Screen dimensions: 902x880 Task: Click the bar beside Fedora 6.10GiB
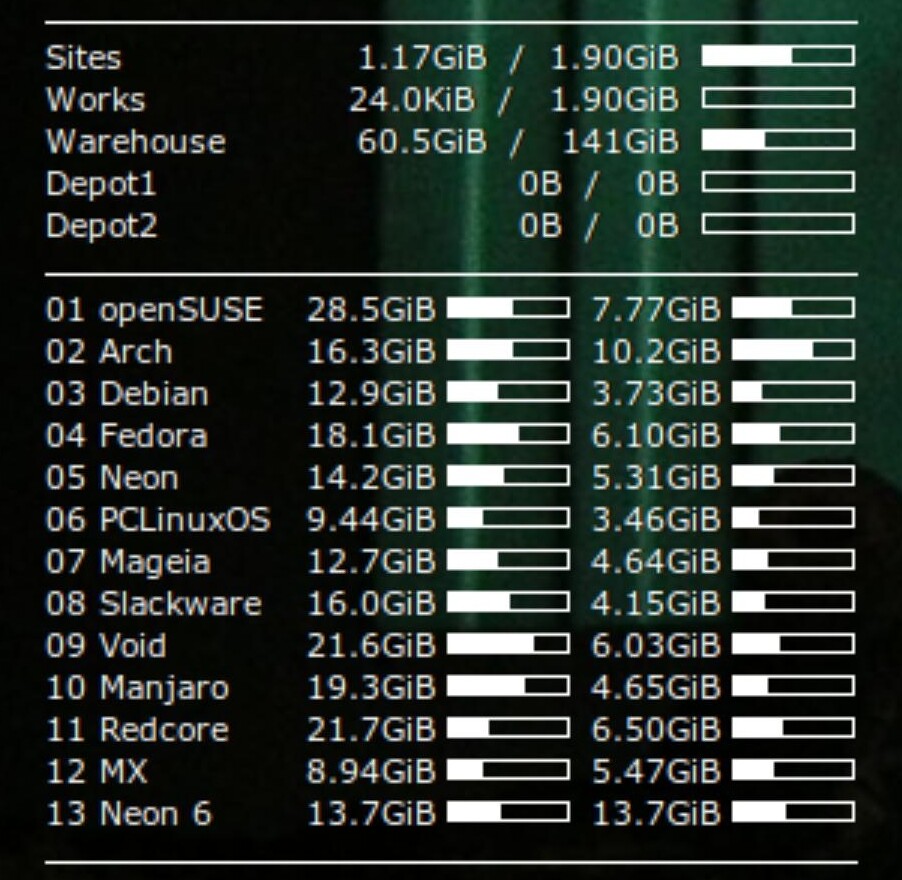pos(793,434)
